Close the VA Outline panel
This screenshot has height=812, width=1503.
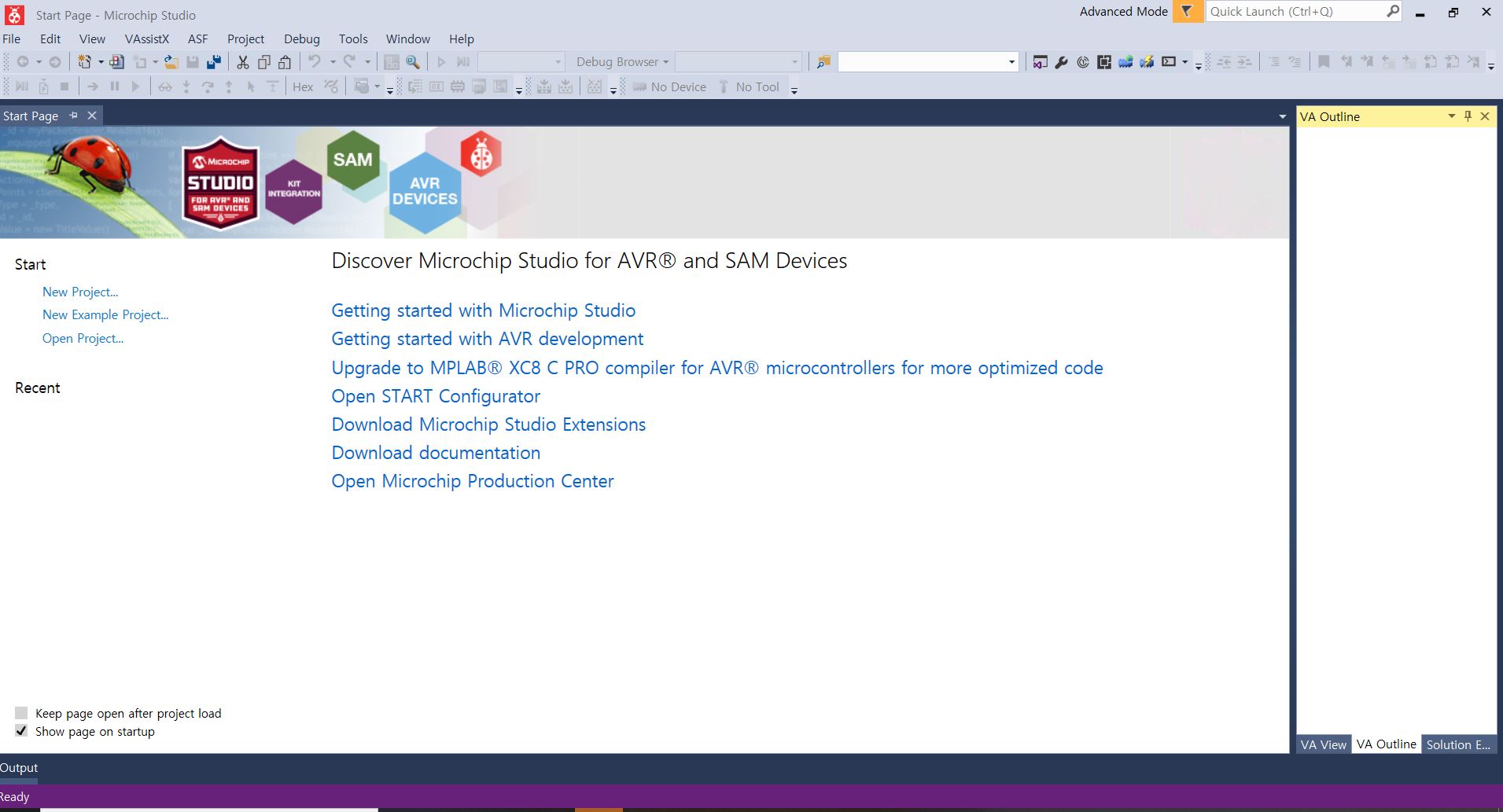point(1485,116)
